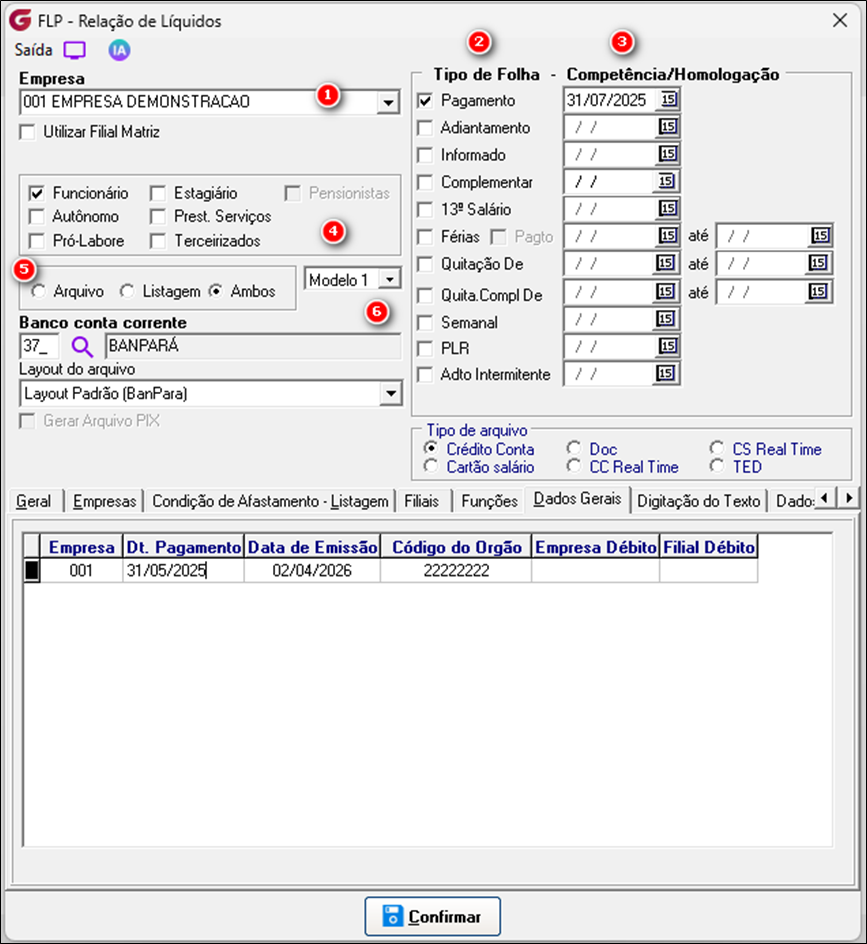Image resolution: width=867 pixels, height=944 pixels.
Task: Open calendar for Semanal date
Action: (x=665, y=319)
